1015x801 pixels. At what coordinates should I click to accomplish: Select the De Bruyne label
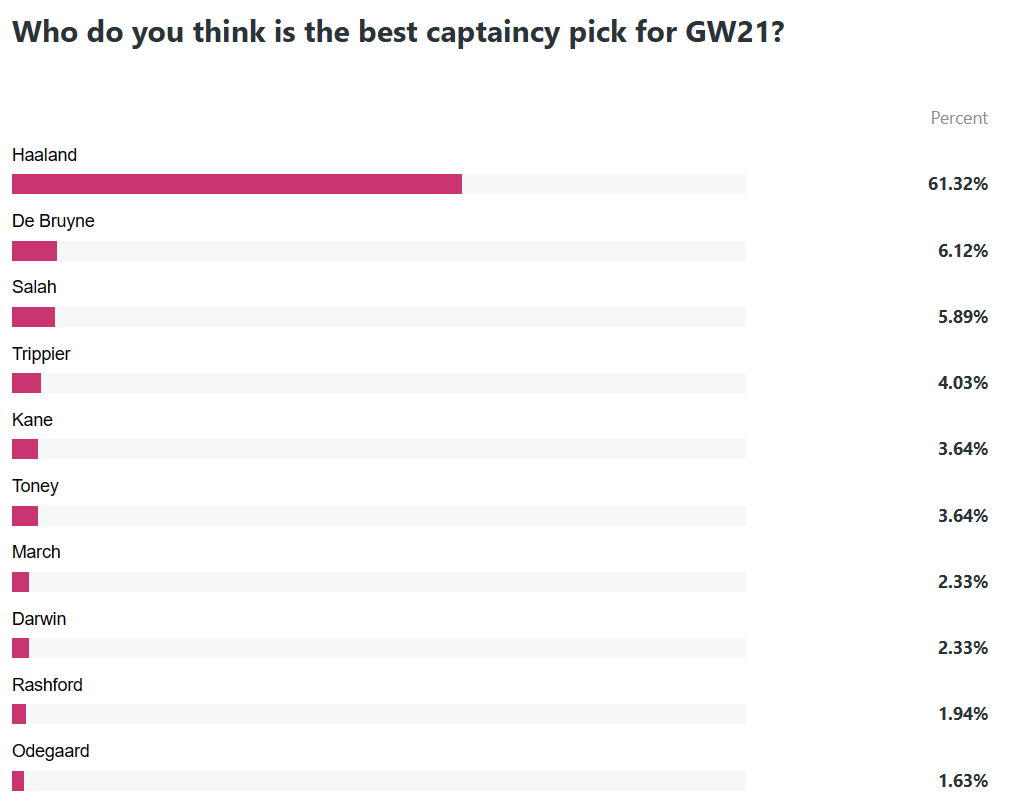point(53,221)
